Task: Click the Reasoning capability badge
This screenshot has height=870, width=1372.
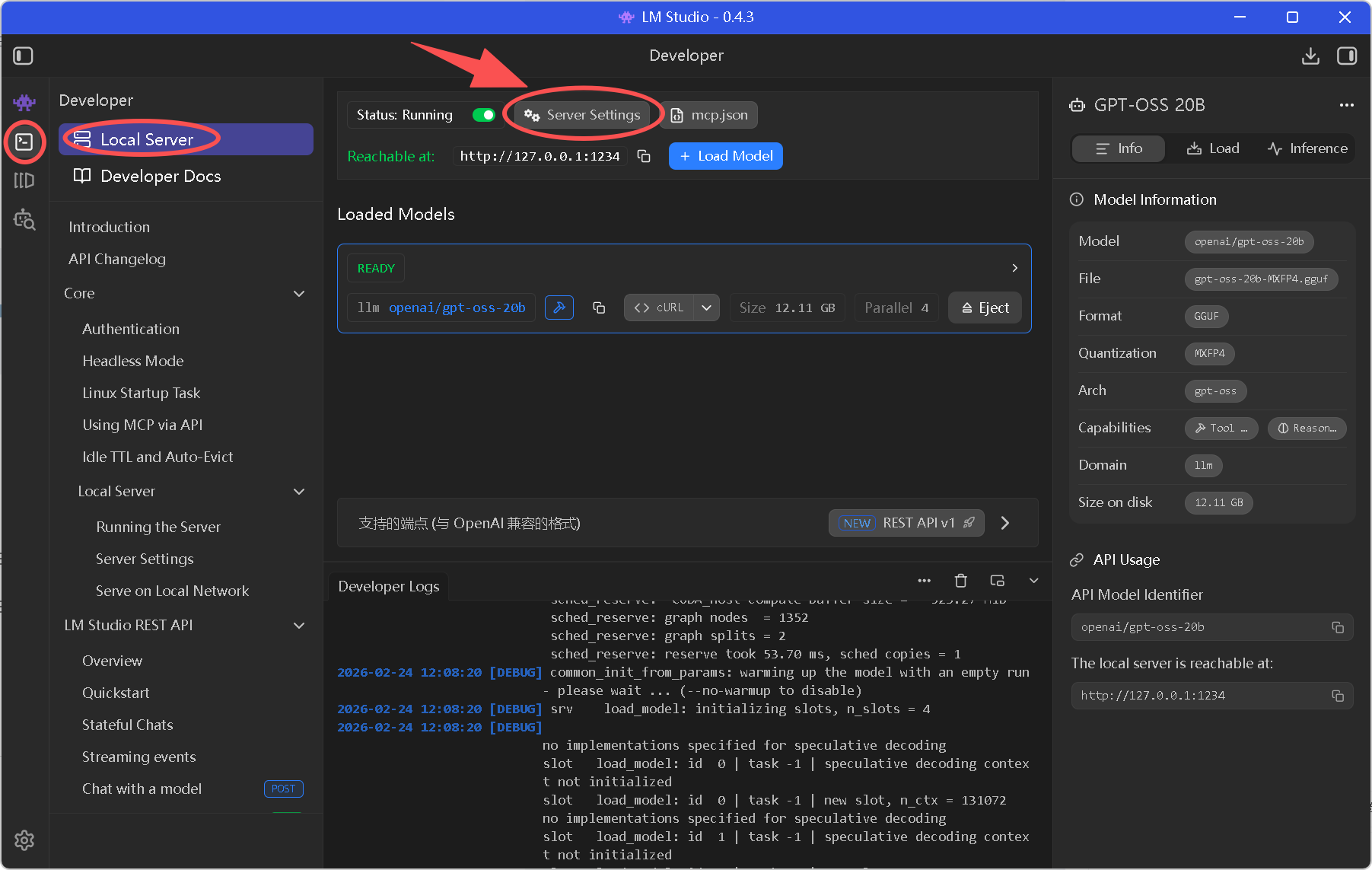Action: point(1307,428)
